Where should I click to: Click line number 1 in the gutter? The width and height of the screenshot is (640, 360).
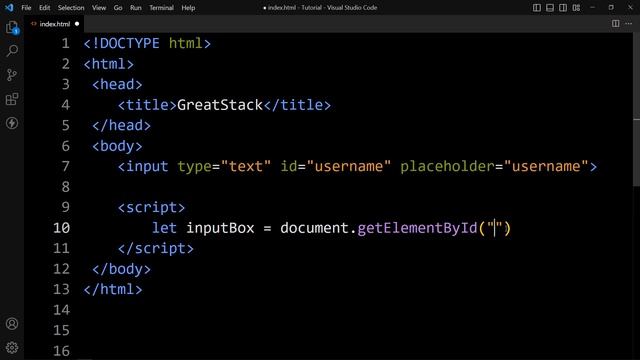click(x=66, y=43)
